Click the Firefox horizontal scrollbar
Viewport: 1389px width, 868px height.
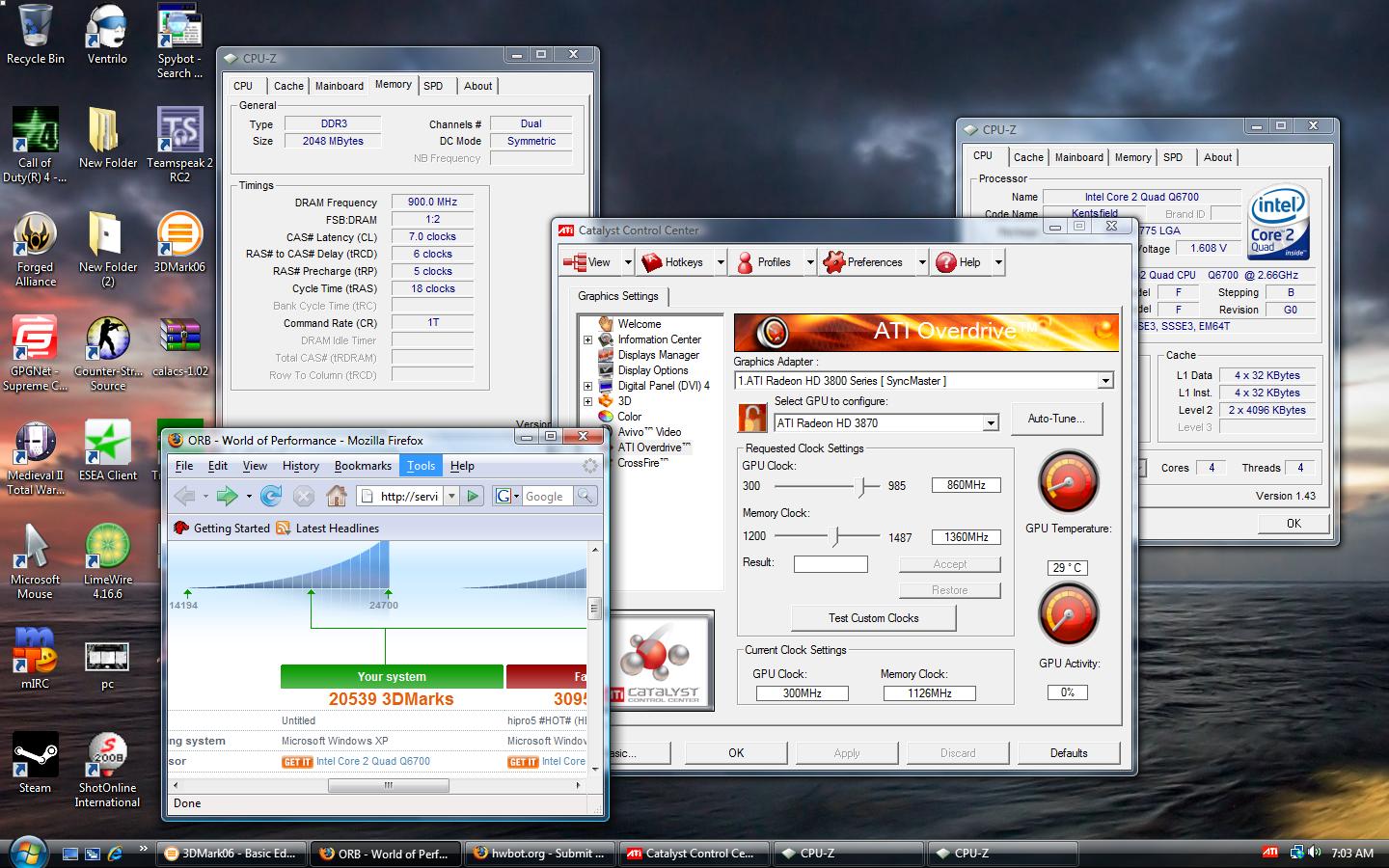[x=389, y=785]
